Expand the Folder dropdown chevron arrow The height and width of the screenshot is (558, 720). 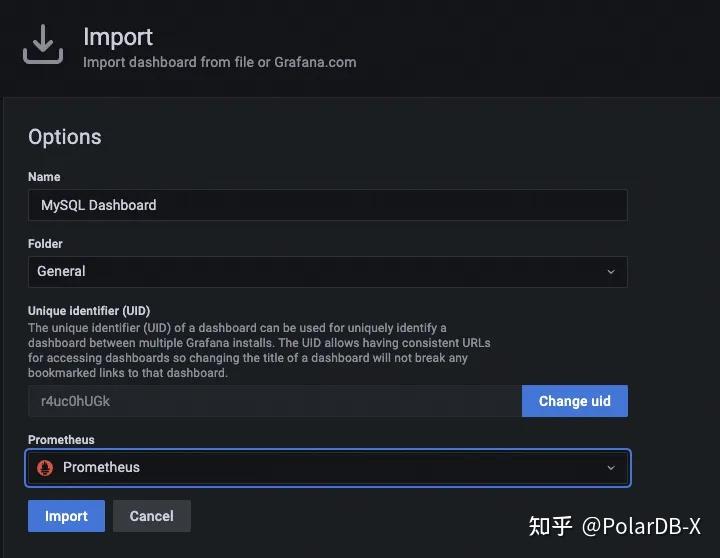[x=611, y=272]
